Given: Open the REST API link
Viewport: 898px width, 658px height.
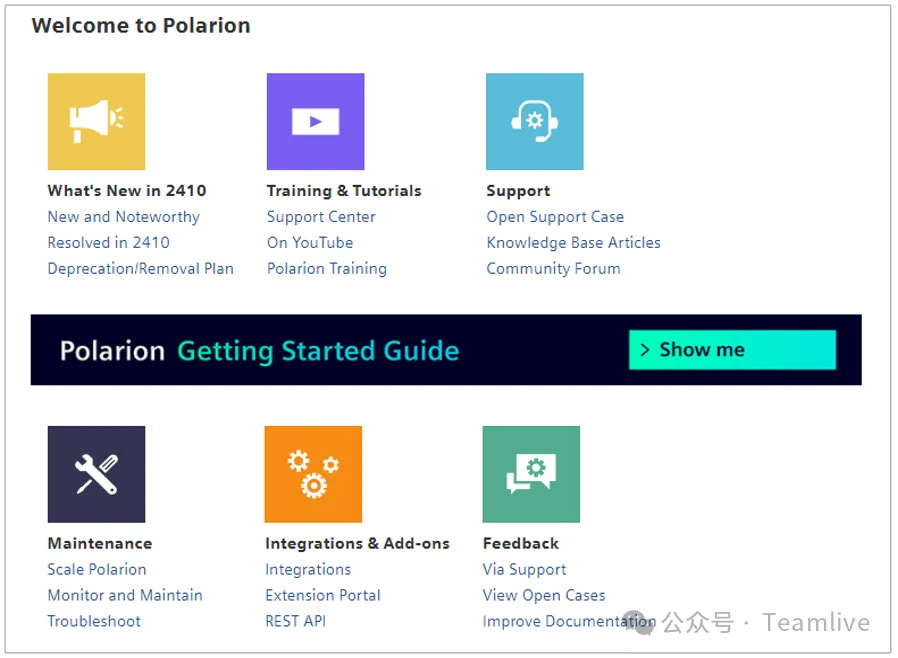Looking at the screenshot, I should (296, 621).
